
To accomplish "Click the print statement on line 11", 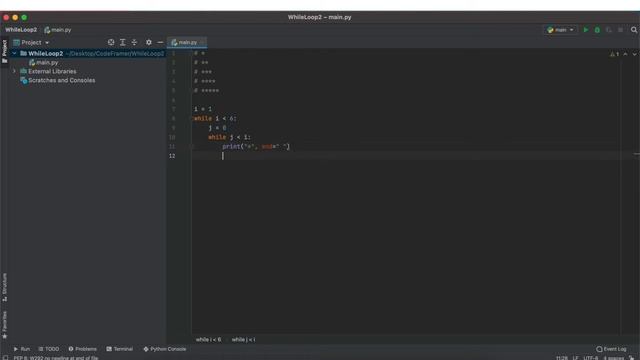I will [256, 147].
